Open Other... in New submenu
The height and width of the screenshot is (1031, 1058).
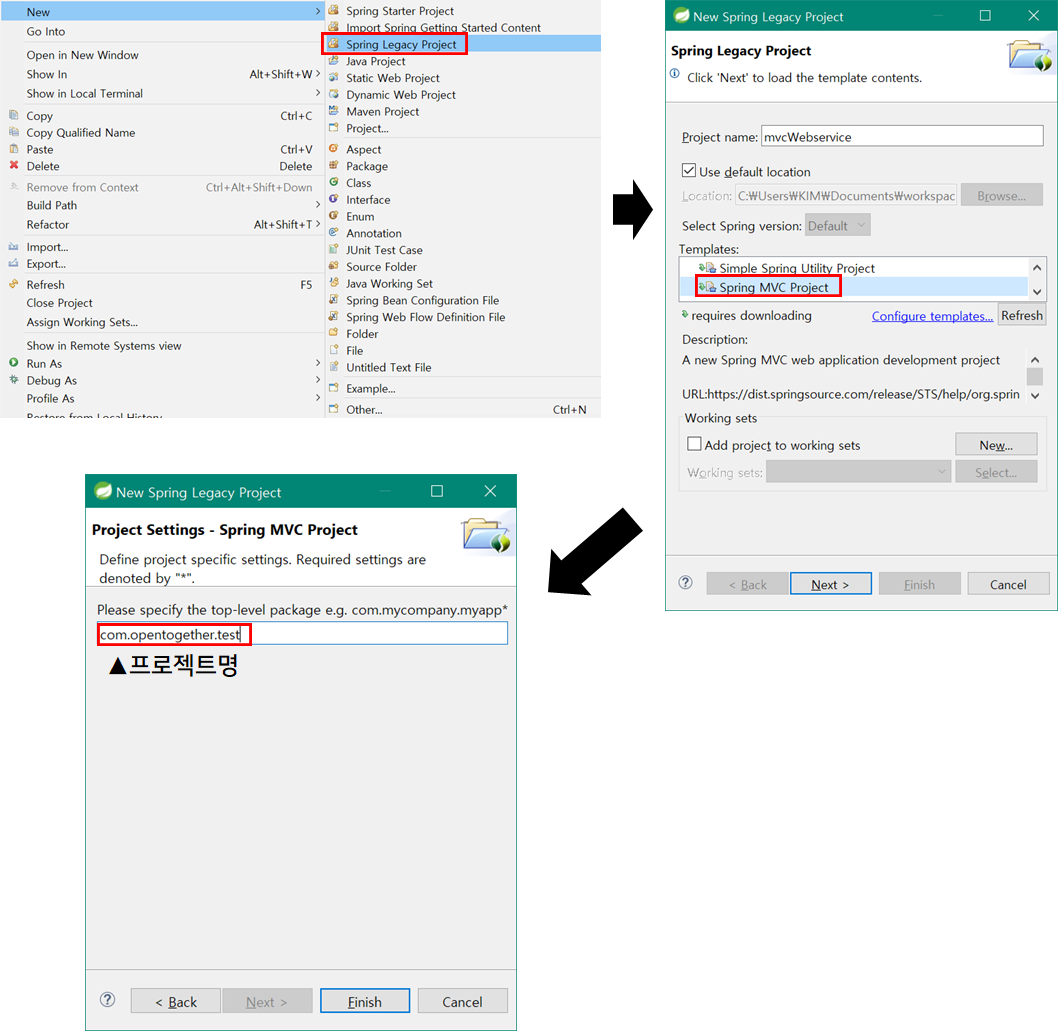pyautogui.click(x=463, y=410)
